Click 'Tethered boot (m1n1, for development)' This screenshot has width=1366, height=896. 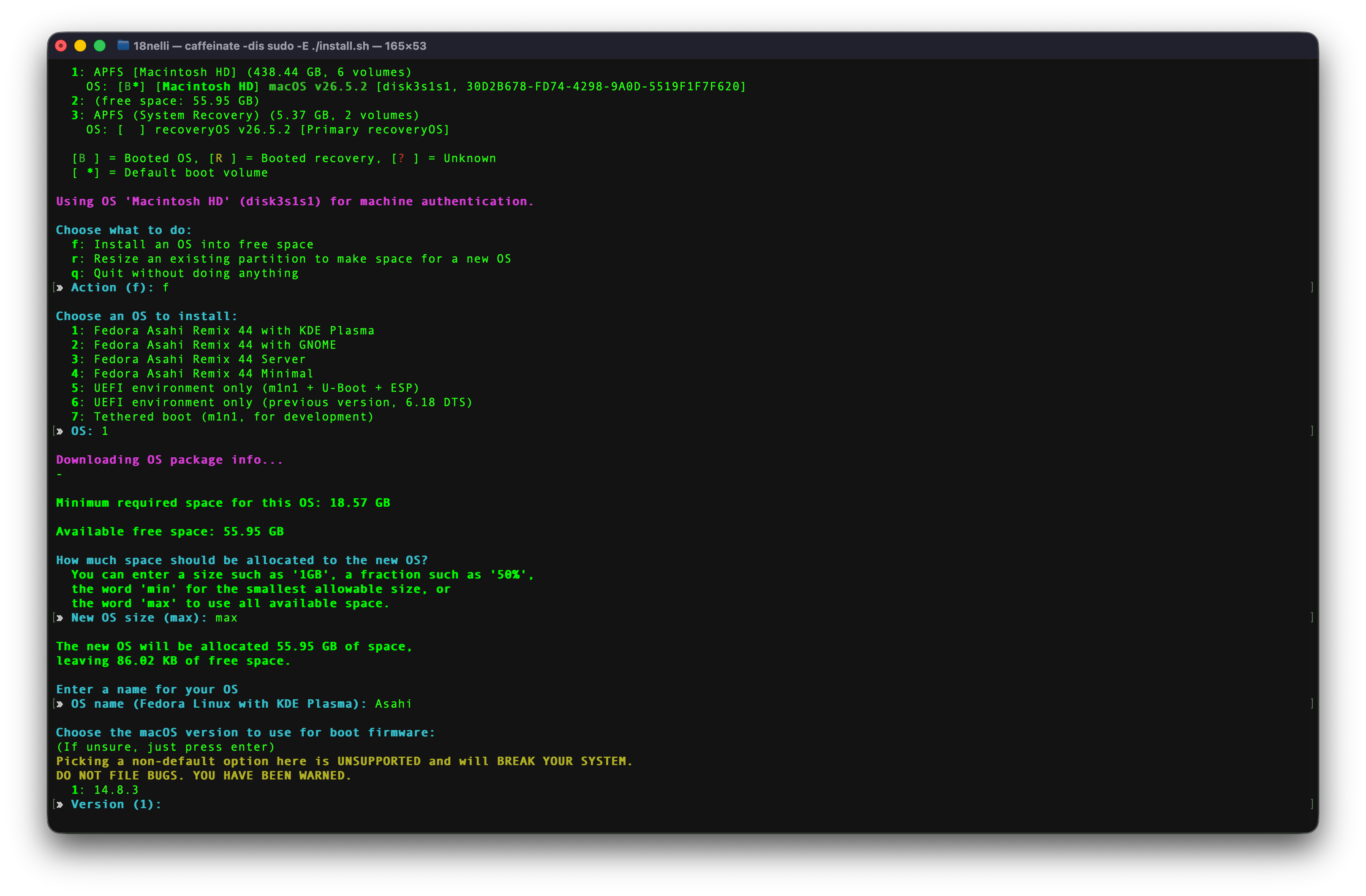click(234, 416)
